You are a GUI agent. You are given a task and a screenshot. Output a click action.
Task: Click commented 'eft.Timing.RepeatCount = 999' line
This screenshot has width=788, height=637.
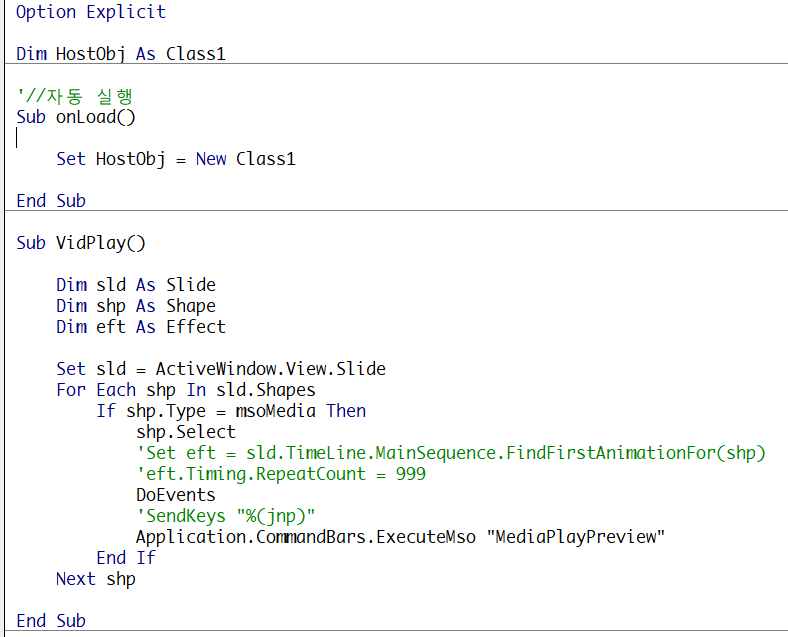pyautogui.click(x=281, y=474)
